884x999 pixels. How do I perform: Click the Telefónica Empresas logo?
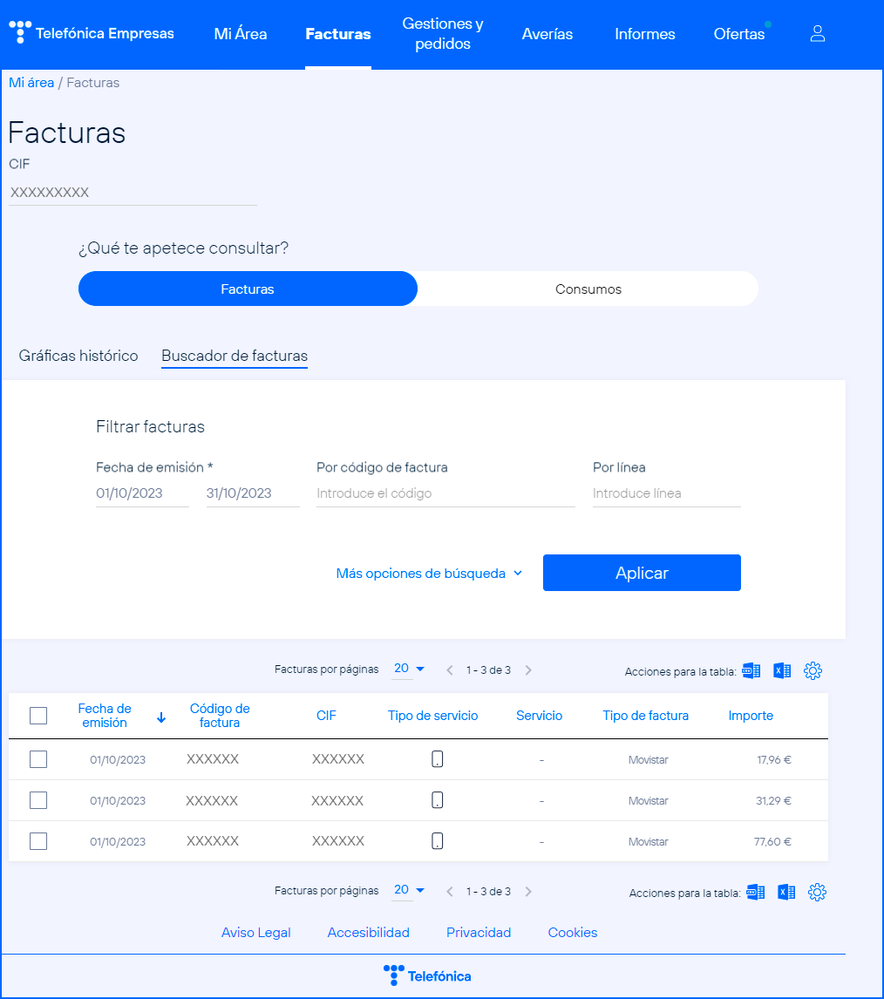click(x=92, y=33)
